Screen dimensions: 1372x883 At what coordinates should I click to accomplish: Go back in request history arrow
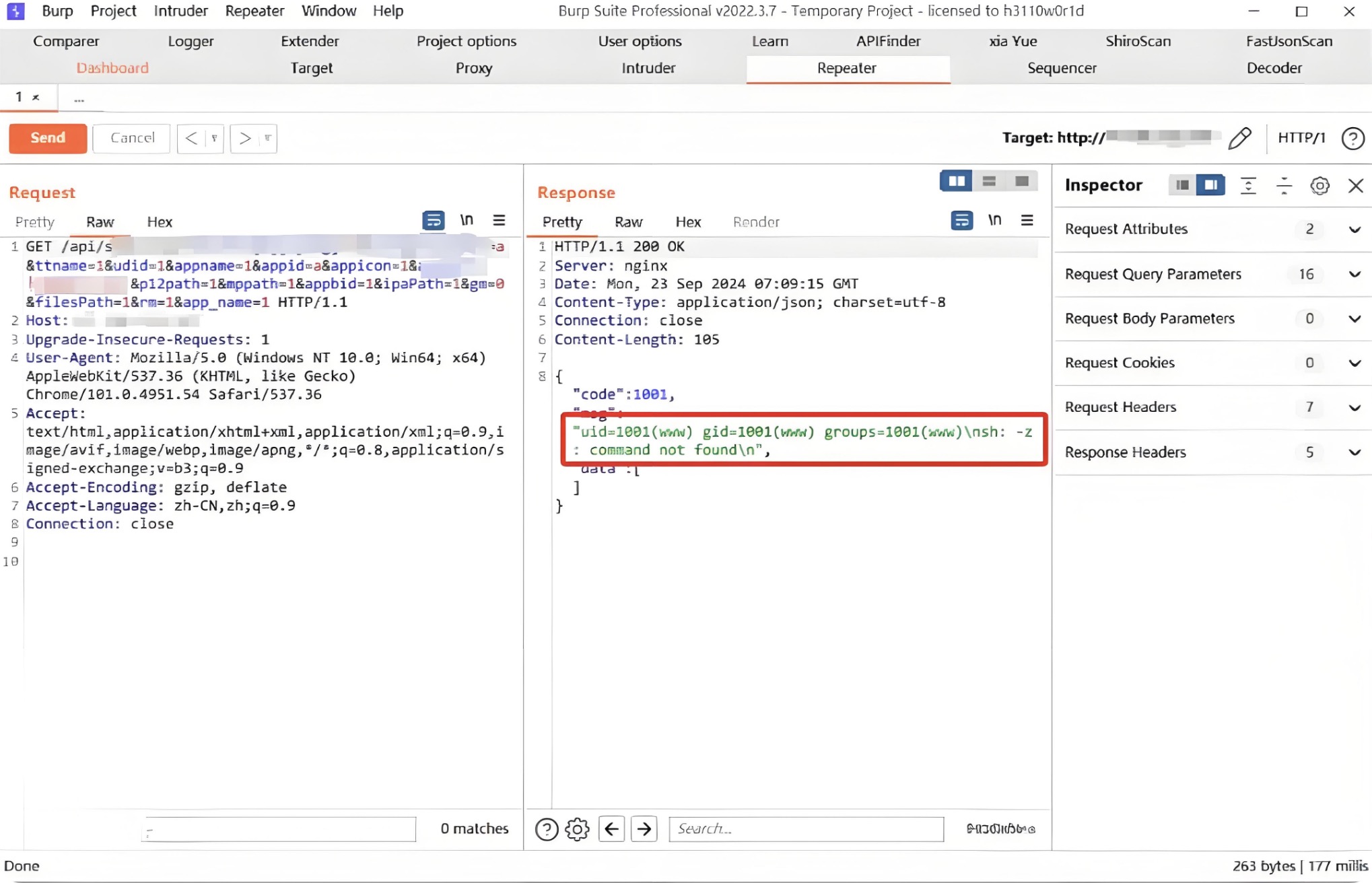(192, 139)
